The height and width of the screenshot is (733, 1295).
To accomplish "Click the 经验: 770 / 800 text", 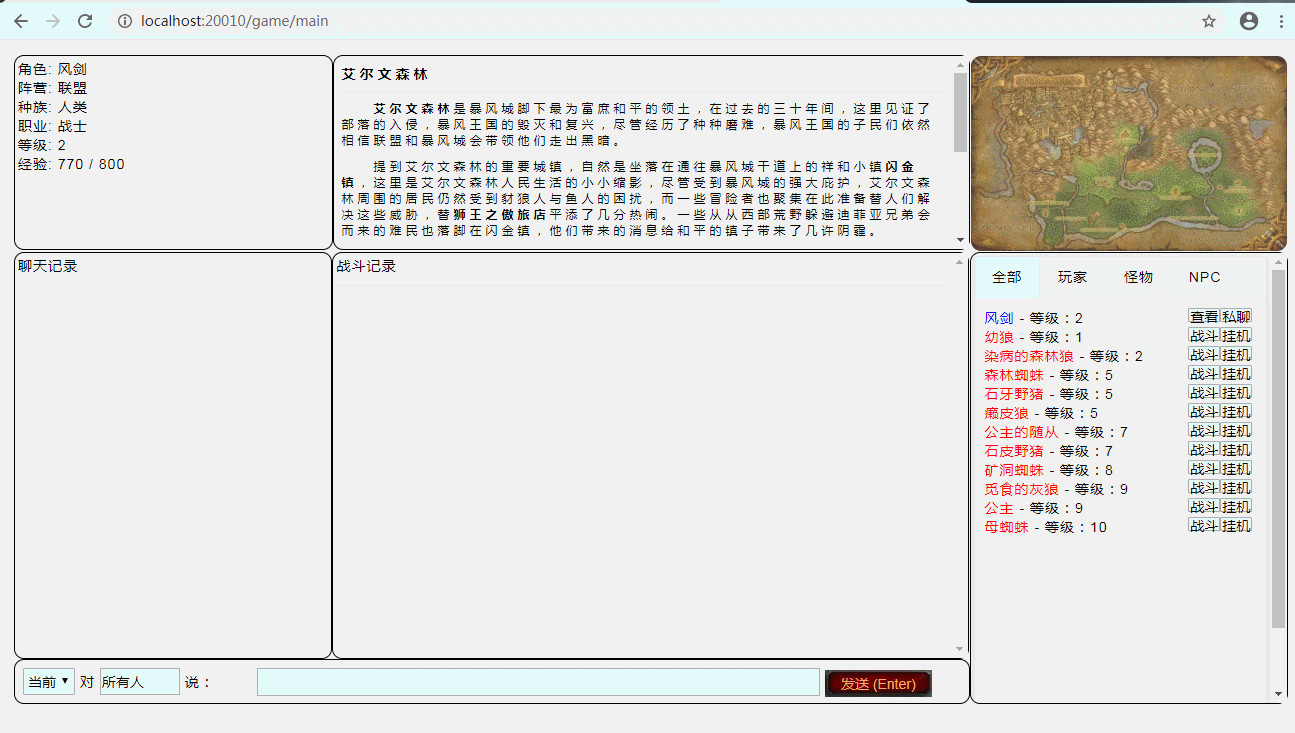I will 71,164.
